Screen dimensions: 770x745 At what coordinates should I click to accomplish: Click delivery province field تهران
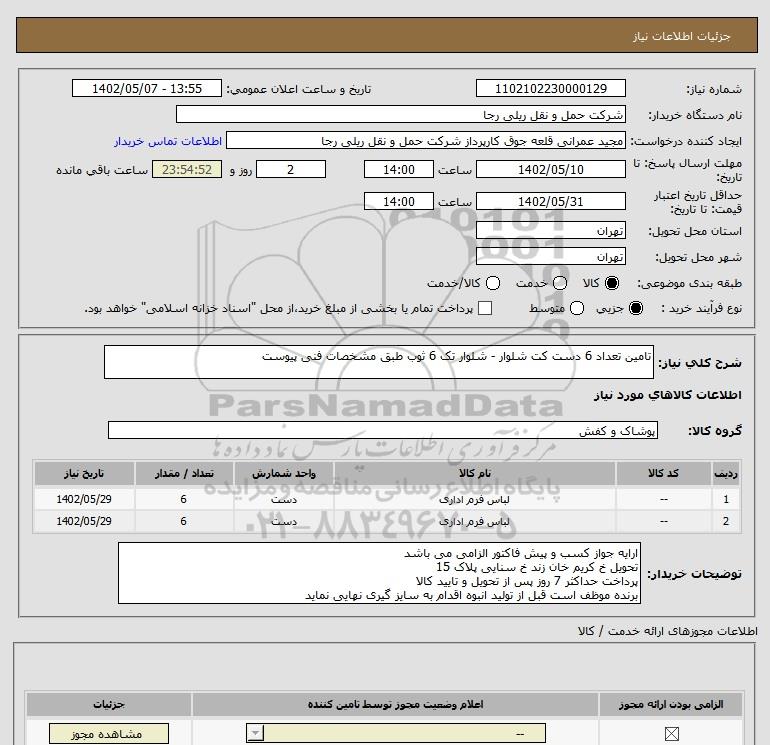[550, 230]
